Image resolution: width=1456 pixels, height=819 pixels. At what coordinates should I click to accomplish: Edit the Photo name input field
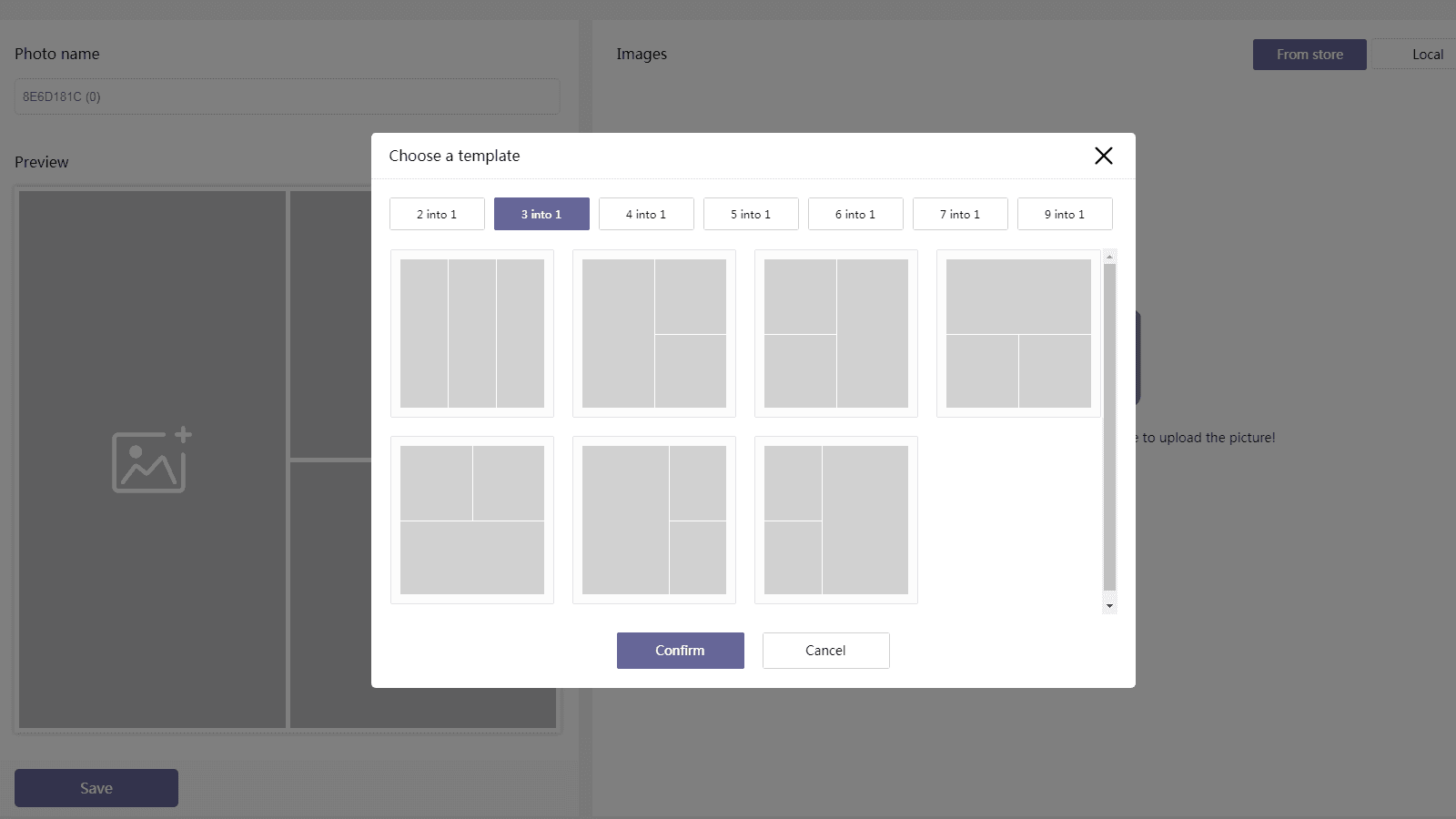(x=286, y=96)
